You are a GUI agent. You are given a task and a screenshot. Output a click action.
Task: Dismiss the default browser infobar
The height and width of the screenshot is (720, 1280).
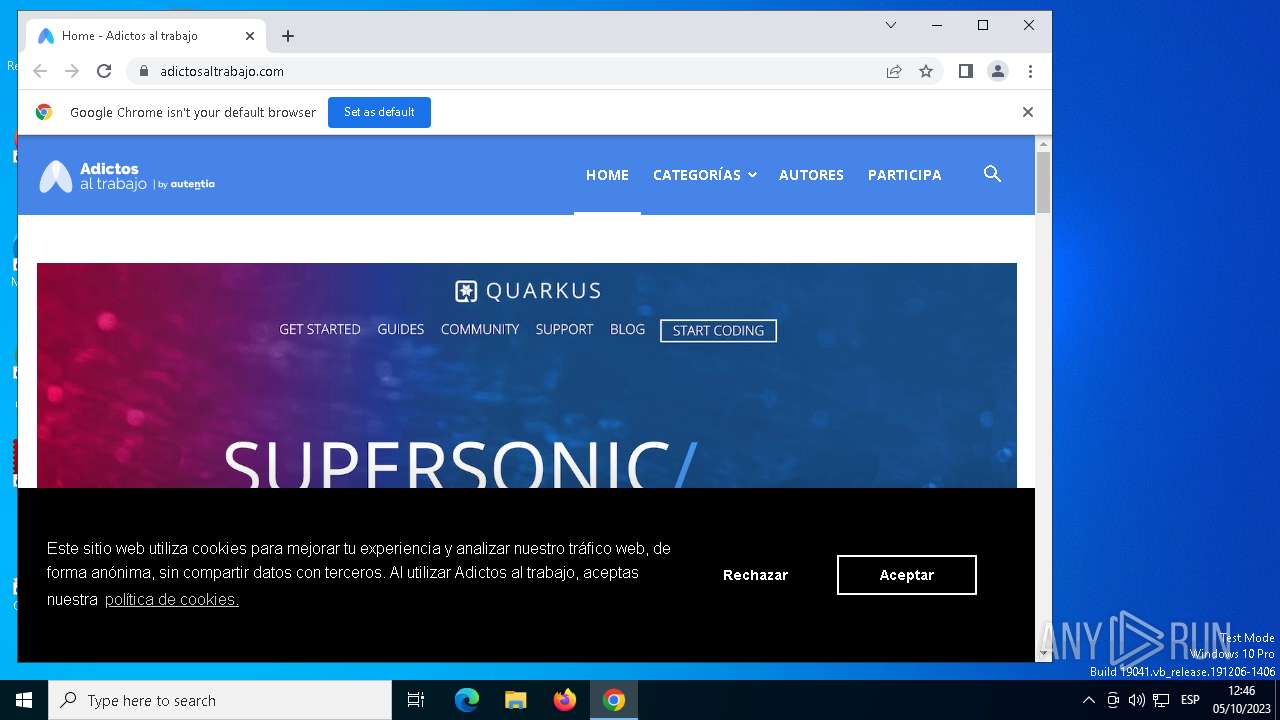1027,112
